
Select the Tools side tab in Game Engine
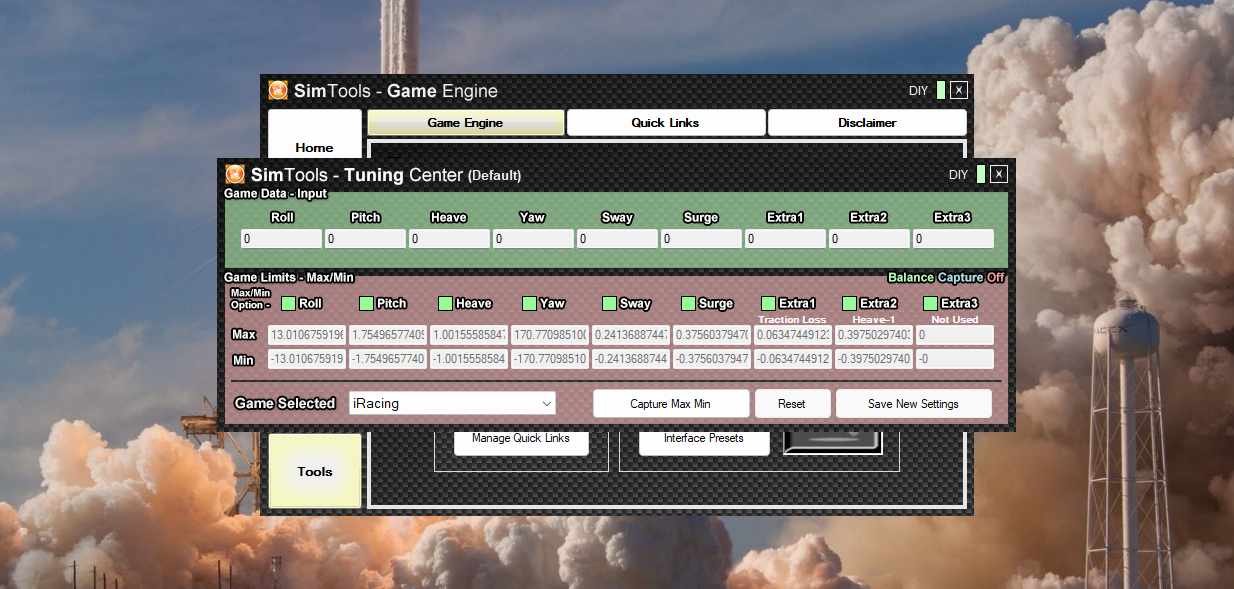pyautogui.click(x=314, y=471)
